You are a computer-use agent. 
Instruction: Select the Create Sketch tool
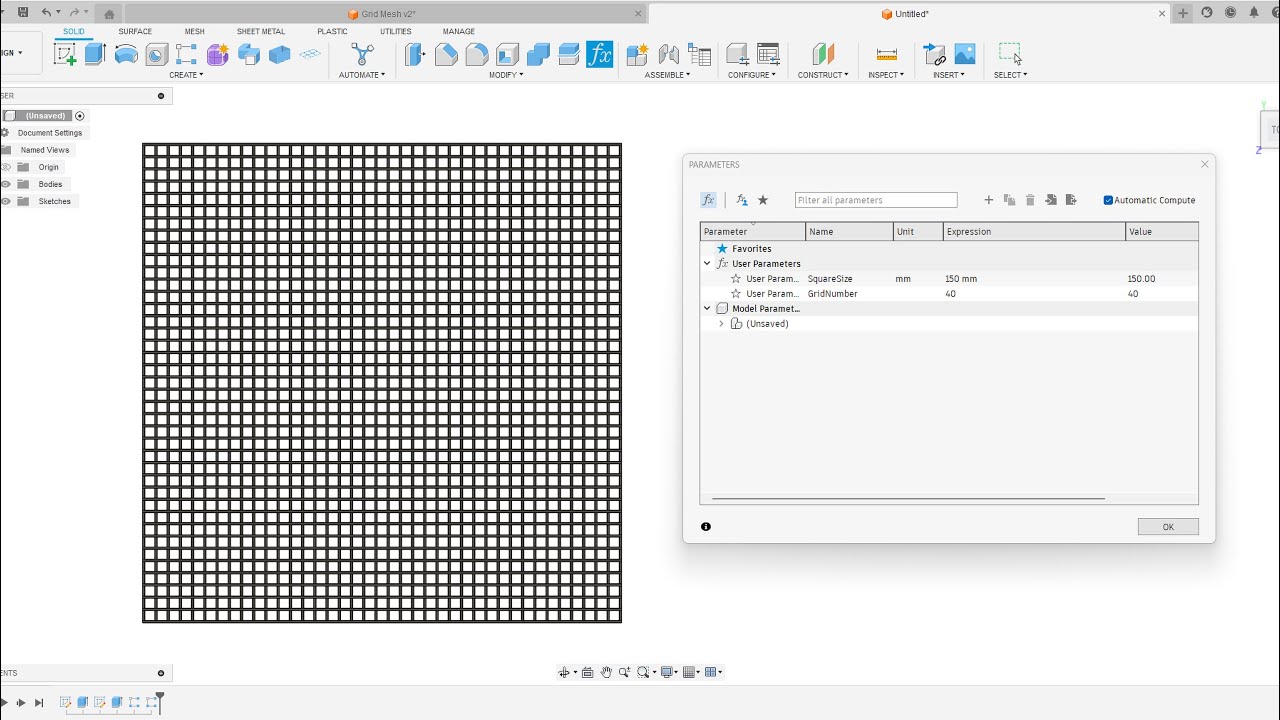pos(65,55)
